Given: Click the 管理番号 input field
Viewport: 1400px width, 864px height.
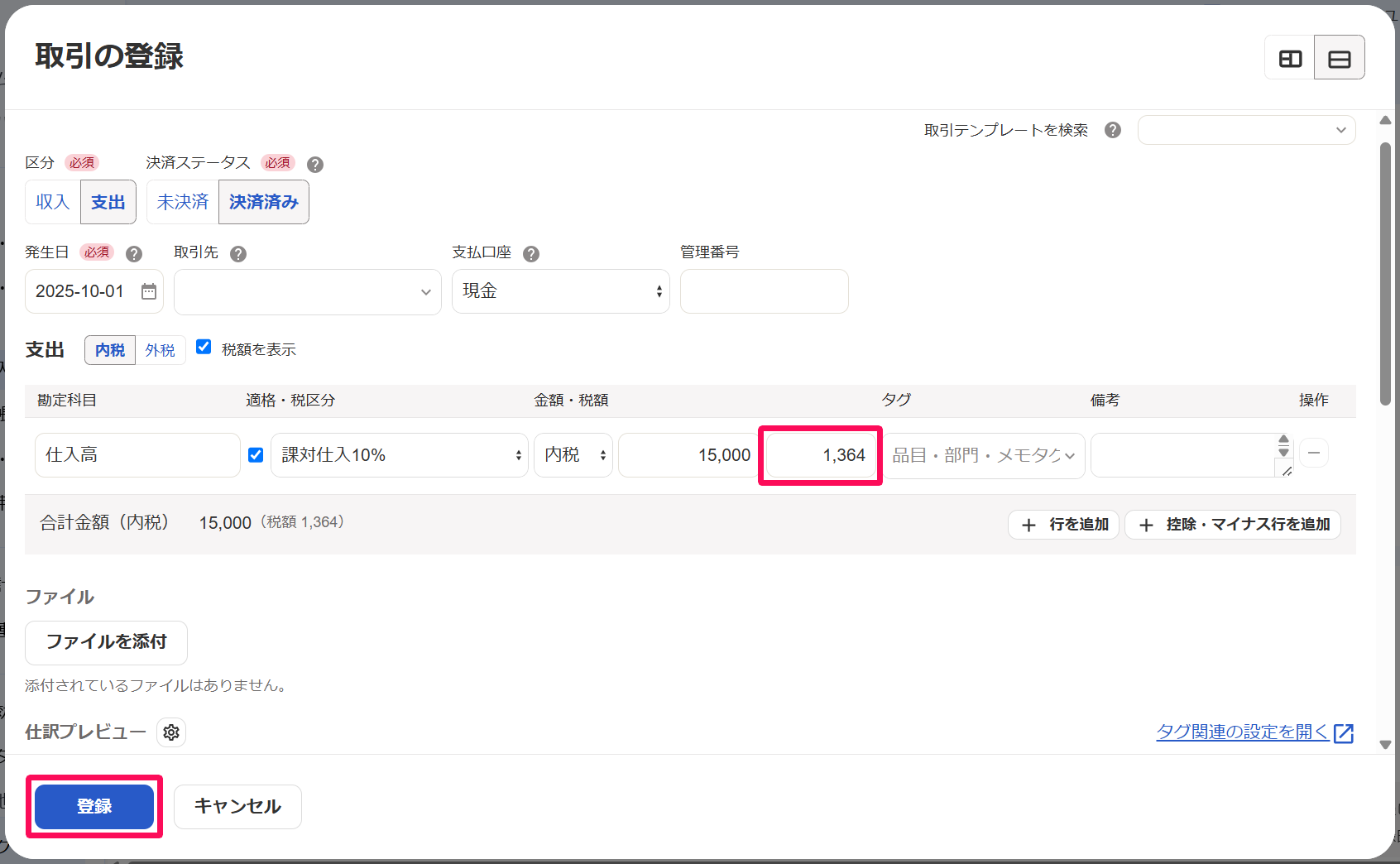Looking at the screenshot, I should tap(765, 291).
